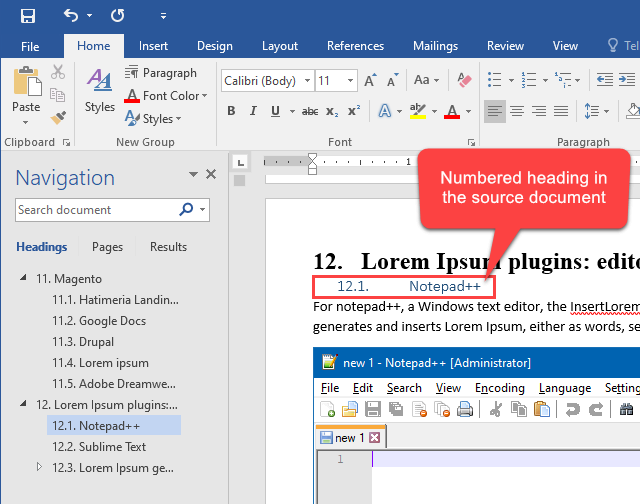This screenshot has width=640, height=504.
Task: Click the Clear All Formatting eraser icon
Action: (464, 80)
